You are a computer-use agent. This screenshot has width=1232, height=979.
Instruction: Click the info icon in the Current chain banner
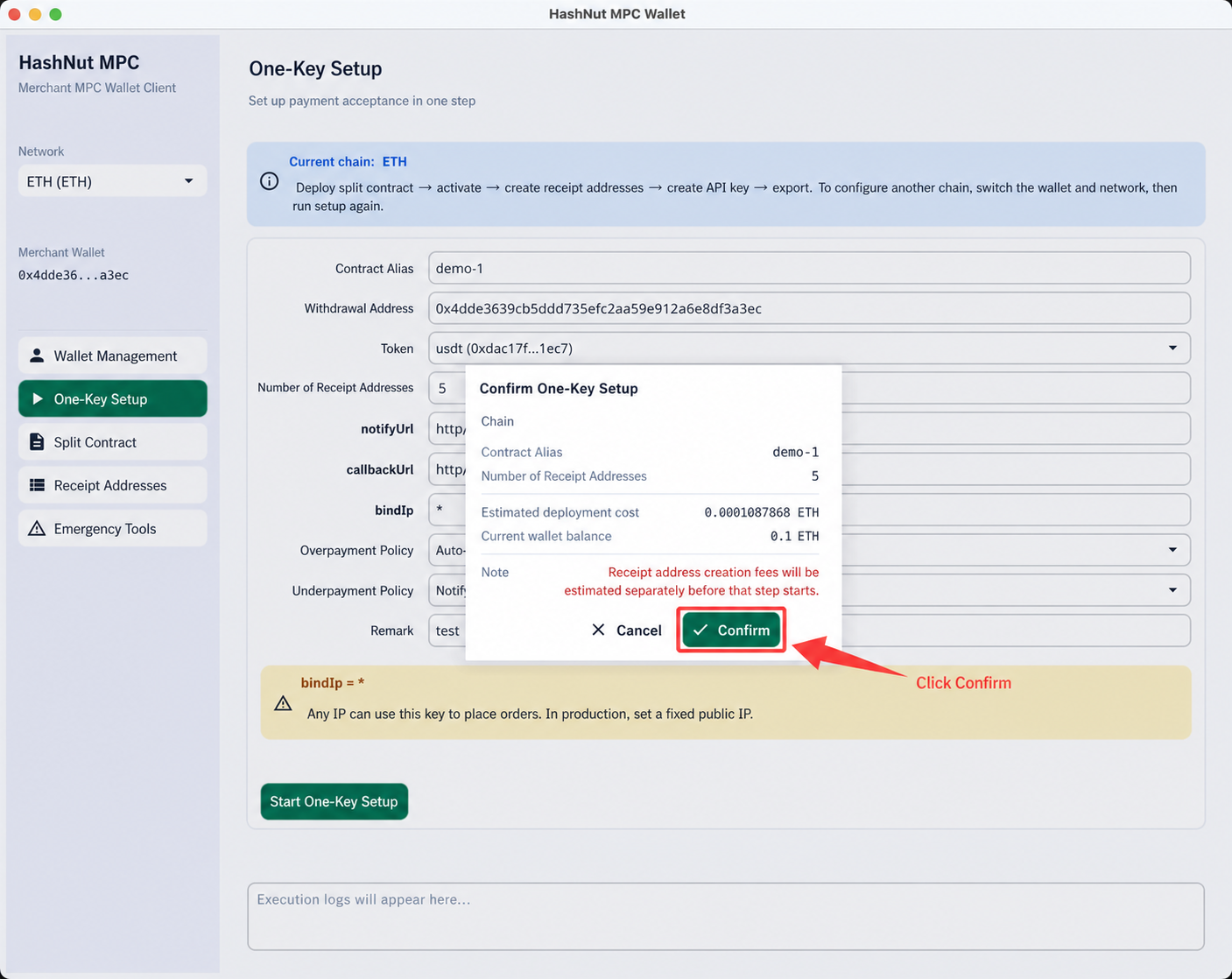270,181
